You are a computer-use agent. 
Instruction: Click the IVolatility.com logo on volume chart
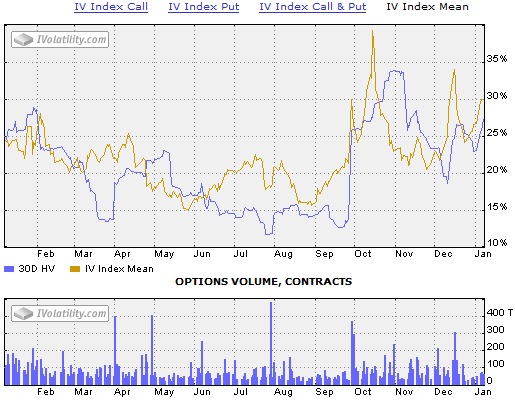60,313
